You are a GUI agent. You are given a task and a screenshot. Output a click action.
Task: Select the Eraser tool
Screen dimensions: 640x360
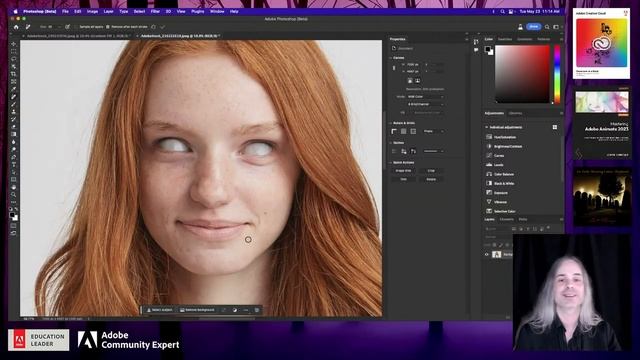click(13, 127)
